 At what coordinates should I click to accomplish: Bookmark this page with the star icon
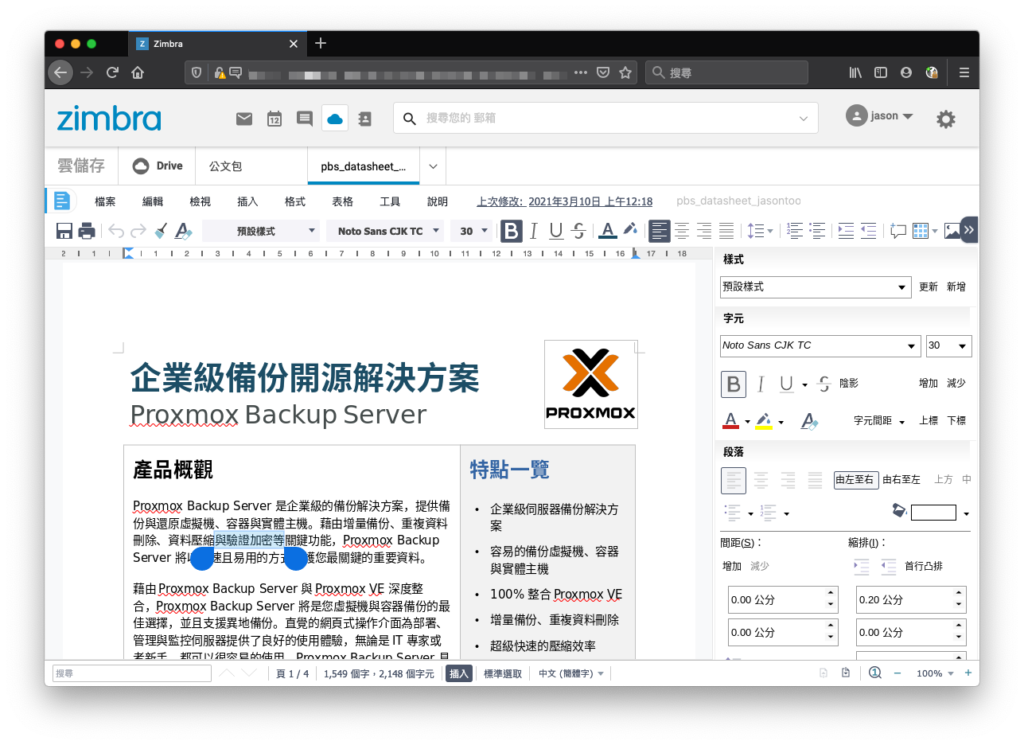(x=626, y=72)
